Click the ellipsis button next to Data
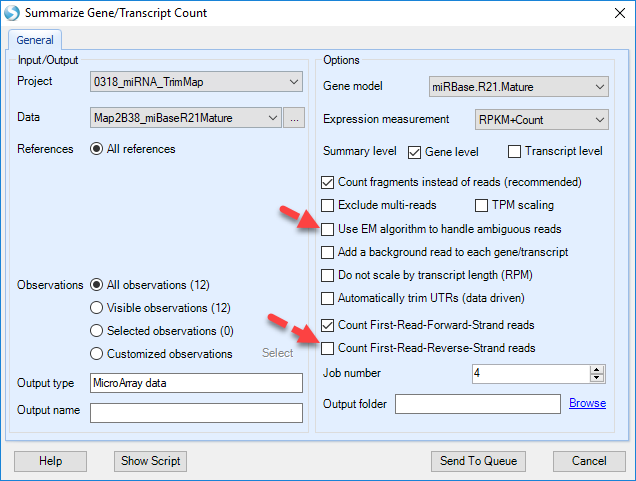The height and width of the screenshot is (481, 636). 294,118
